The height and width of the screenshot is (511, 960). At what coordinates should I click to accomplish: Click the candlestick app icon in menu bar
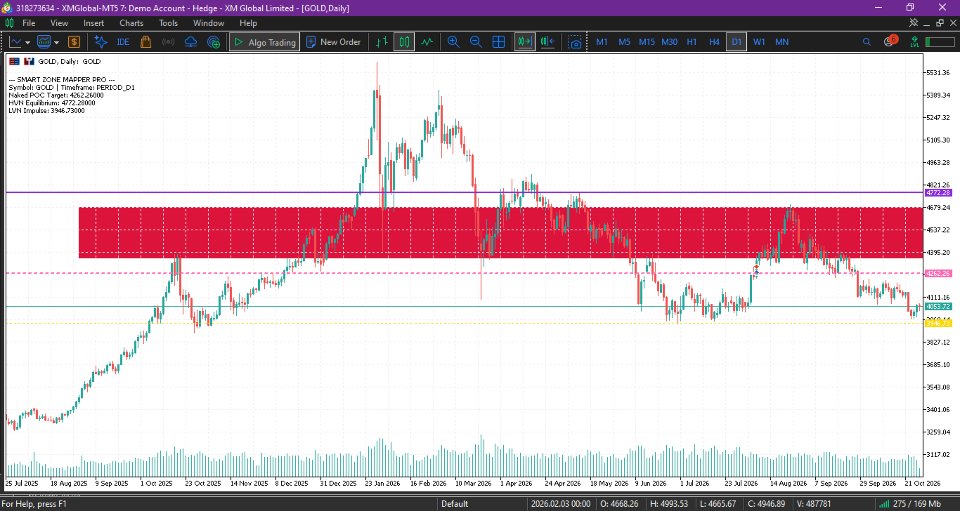9,23
